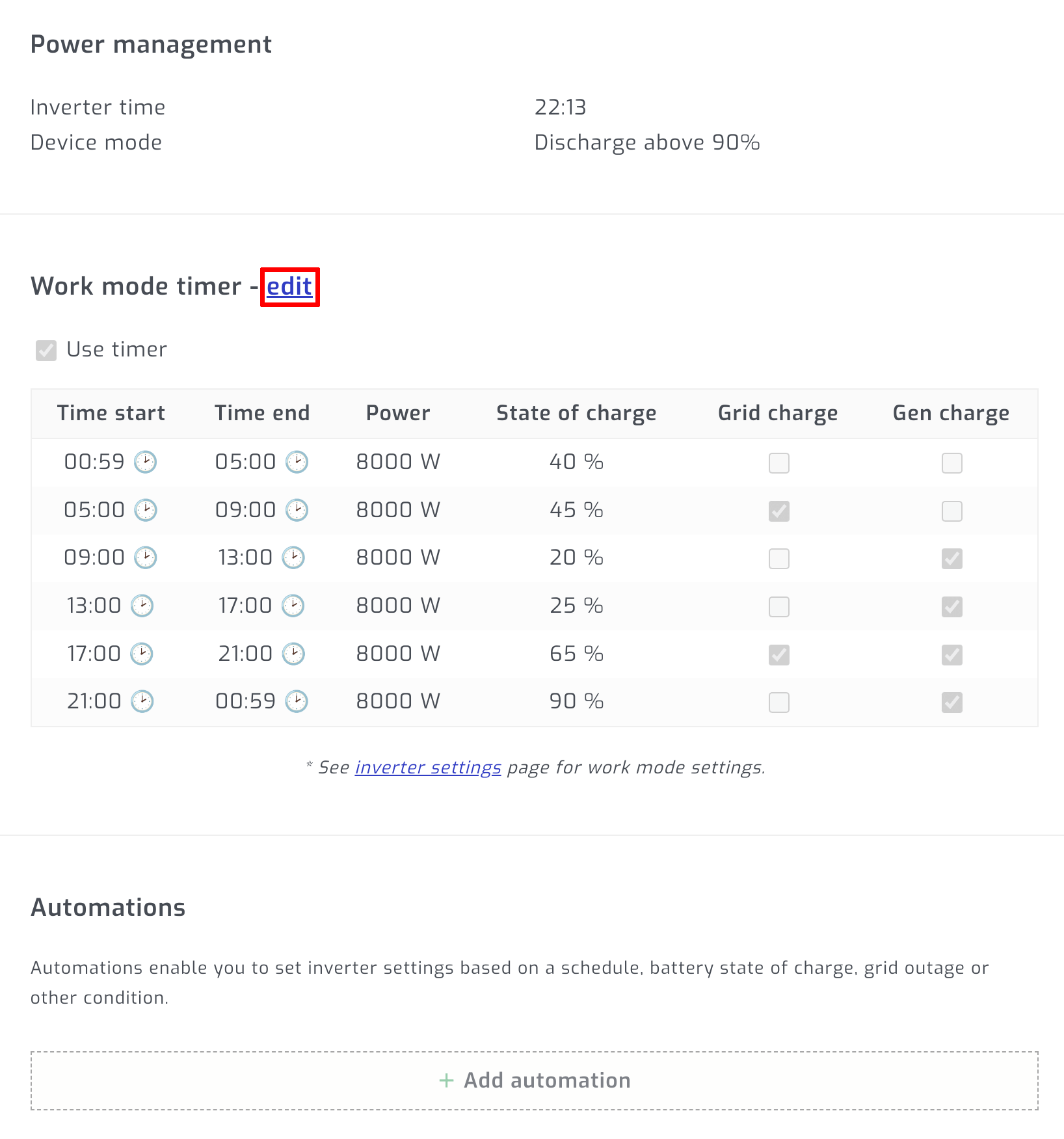Click the clock icon beside 17:00 start time
This screenshot has width=1064, height=1139.
click(x=143, y=654)
